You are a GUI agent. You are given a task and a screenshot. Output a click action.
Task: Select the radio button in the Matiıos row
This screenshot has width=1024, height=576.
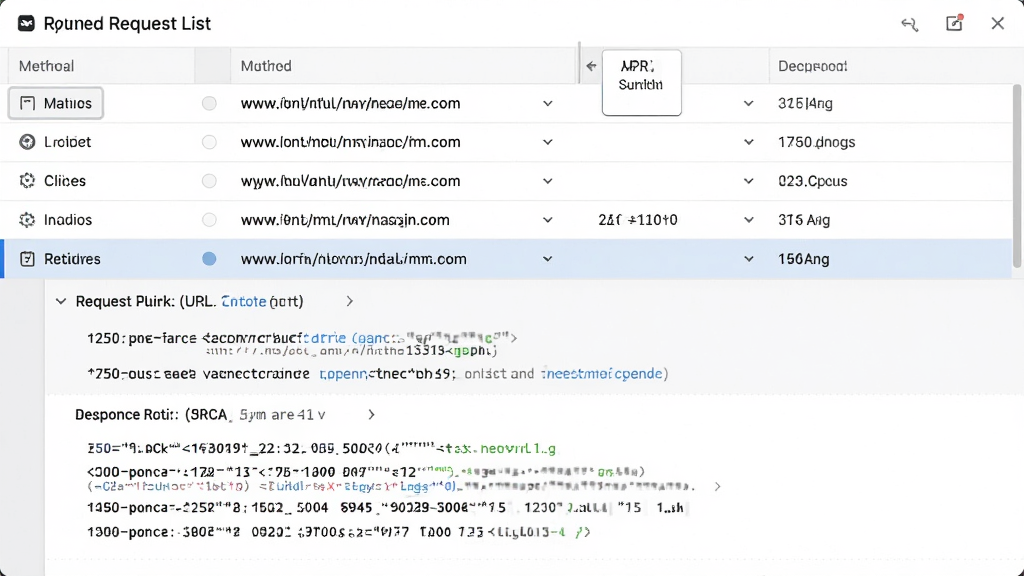pos(209,103)
